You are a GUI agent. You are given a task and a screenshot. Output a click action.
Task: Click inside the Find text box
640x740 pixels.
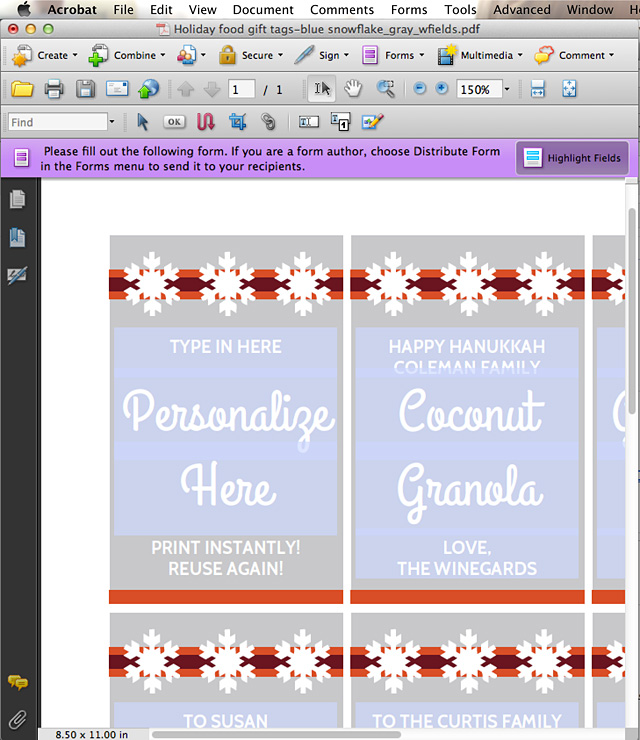[x=58, y=122]
